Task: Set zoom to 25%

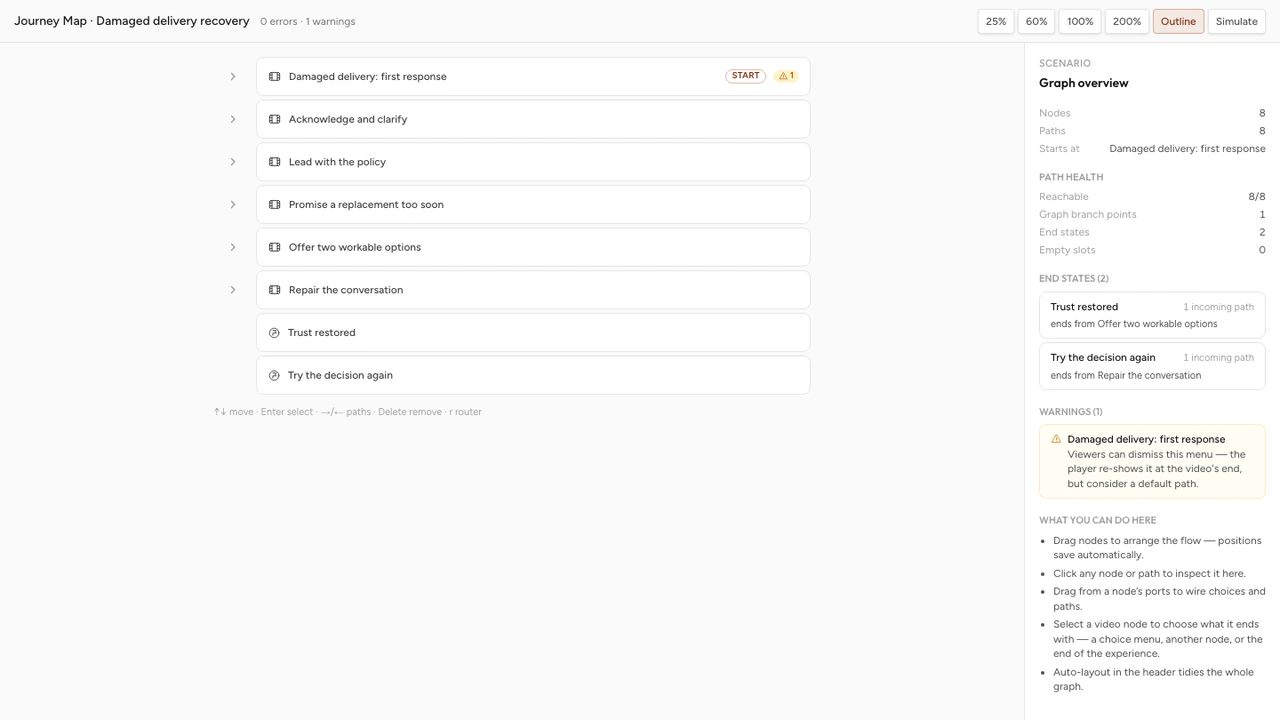Action: click(996, 21)
